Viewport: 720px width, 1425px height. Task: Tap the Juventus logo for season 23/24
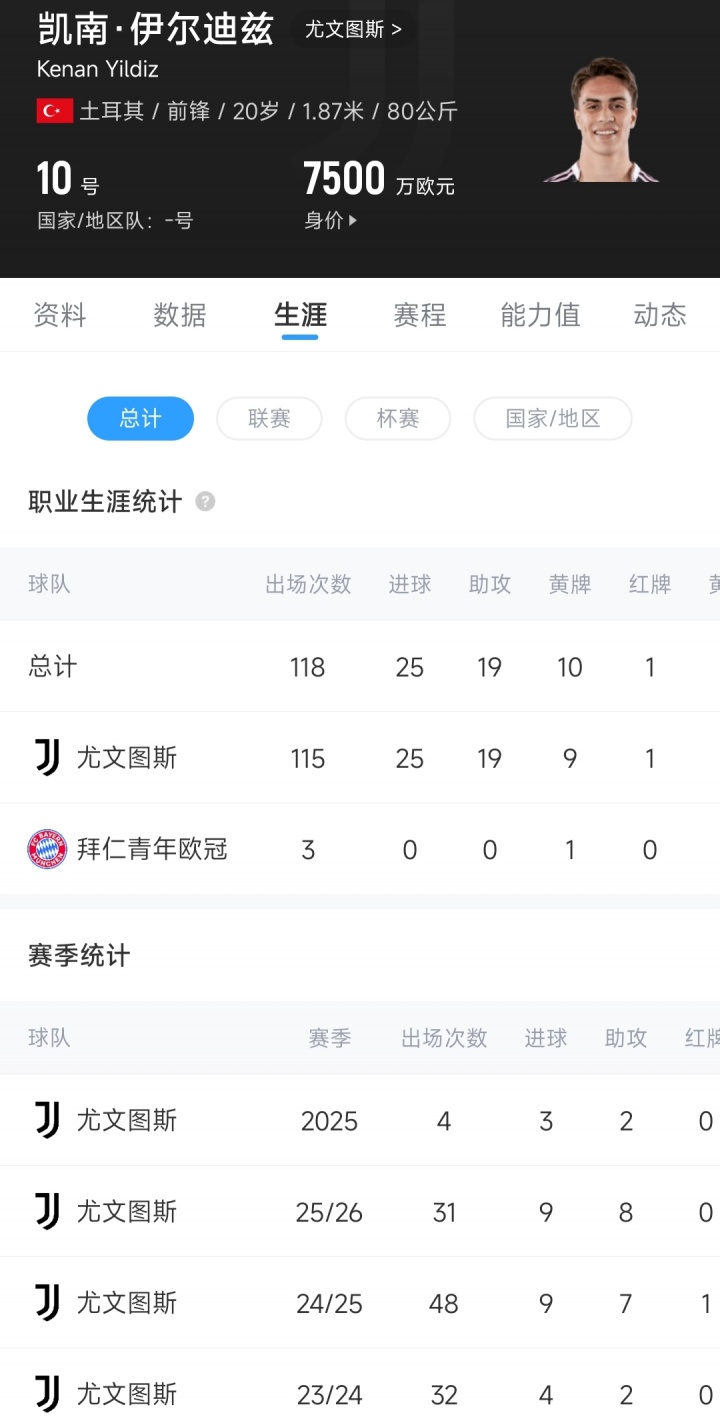coord(47,1394)
